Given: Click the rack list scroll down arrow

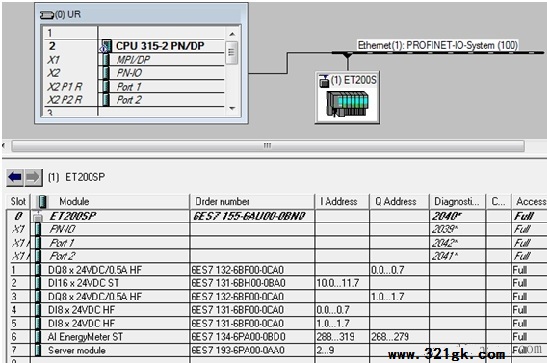Looking at the screenshot, I should (232, 108).
